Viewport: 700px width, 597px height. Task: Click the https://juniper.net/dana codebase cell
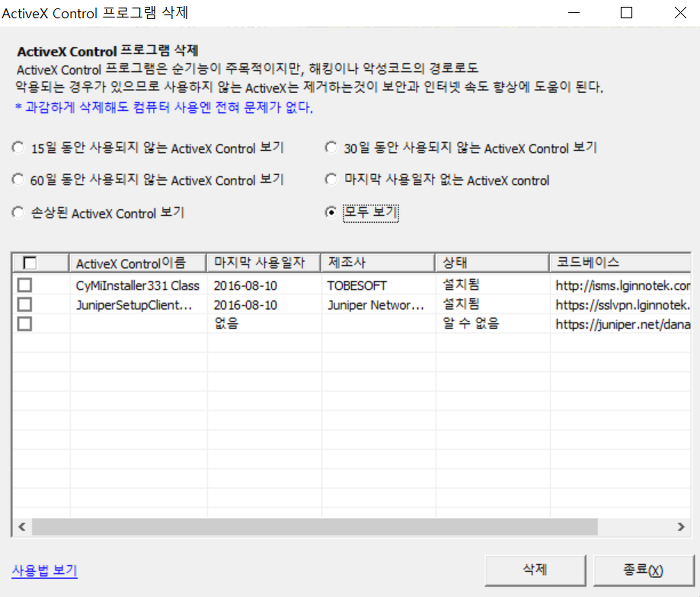(x=623, y=324)
